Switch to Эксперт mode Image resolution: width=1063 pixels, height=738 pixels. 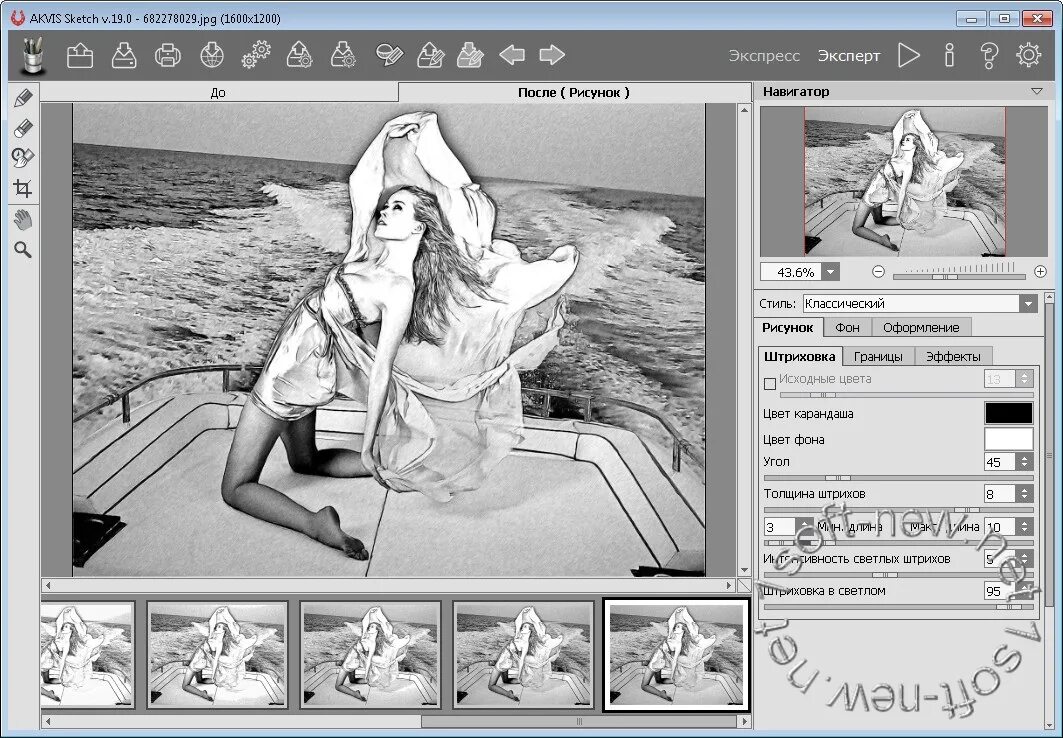849,56
